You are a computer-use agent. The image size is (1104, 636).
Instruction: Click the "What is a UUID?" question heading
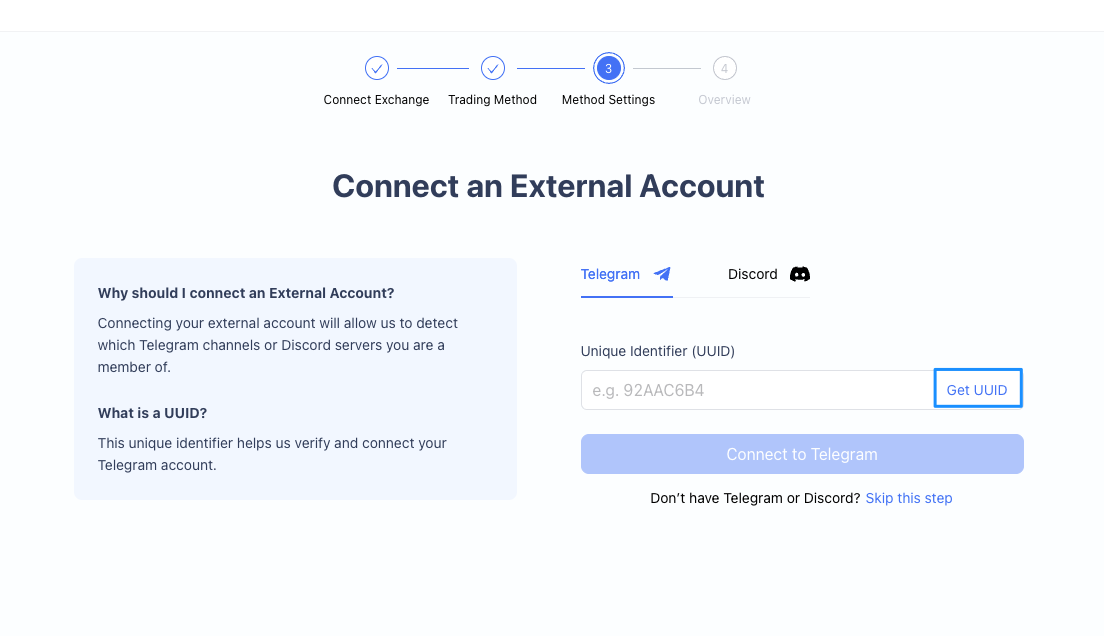[152, 413]
